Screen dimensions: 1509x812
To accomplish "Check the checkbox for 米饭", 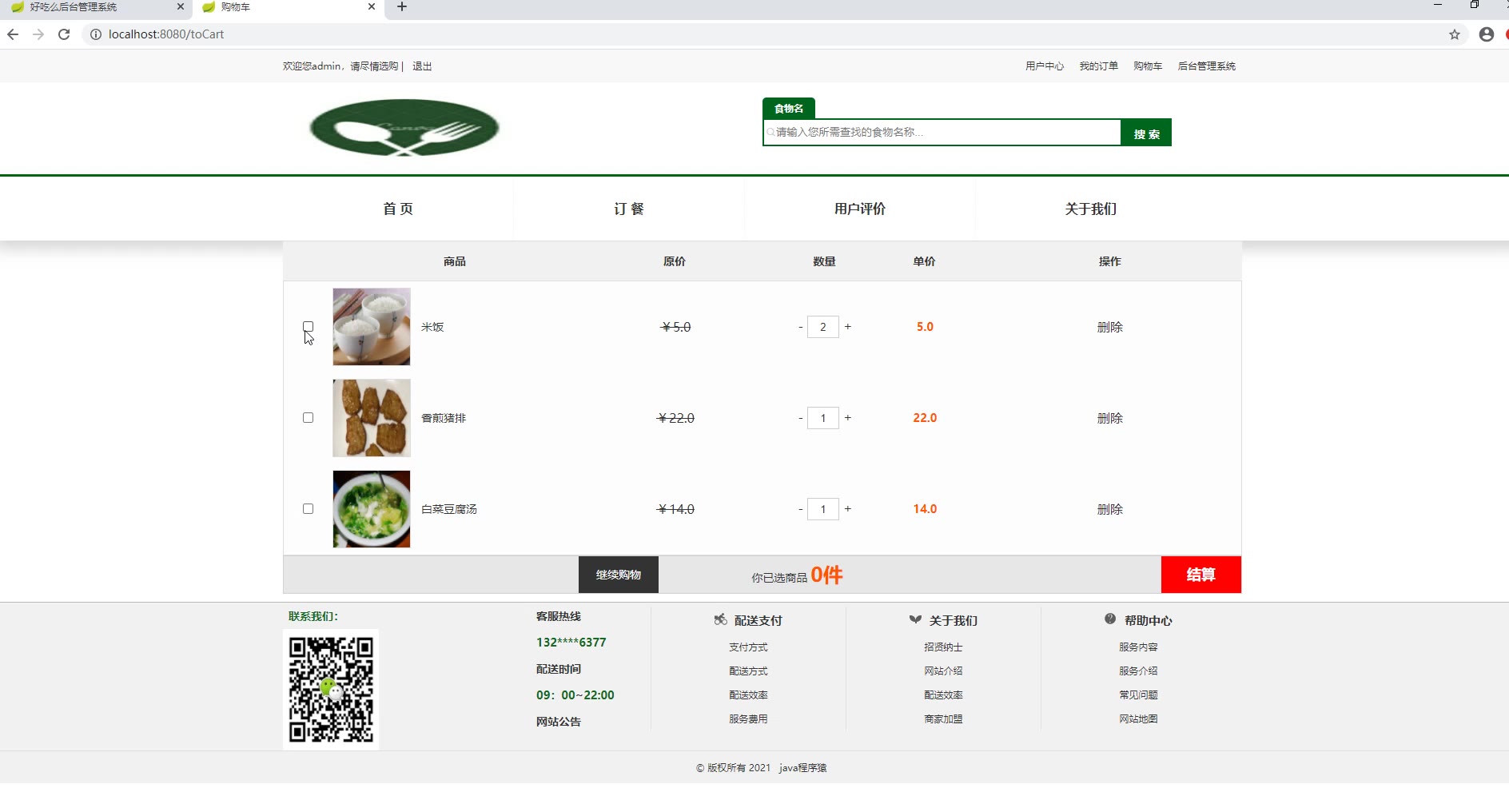I will click(x=309, y=327).
